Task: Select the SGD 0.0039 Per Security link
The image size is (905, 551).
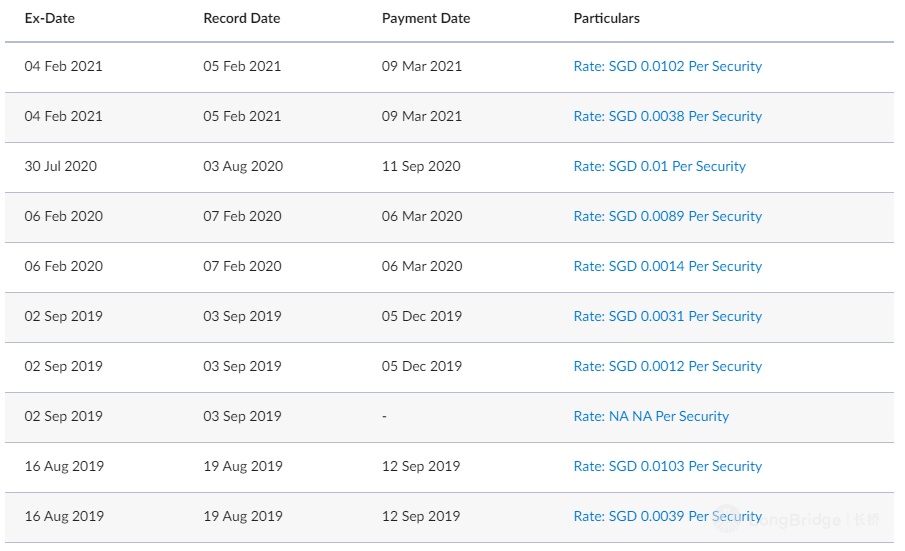Action: pos(667,516)
